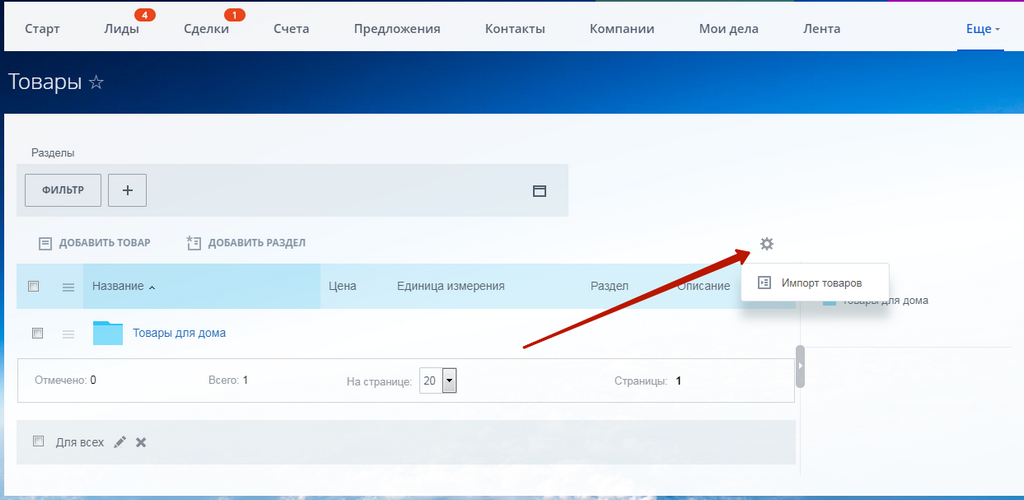The image size is (1024, 500).
Task: Click the Сделки badge showing 1
Action: (234, 14)
